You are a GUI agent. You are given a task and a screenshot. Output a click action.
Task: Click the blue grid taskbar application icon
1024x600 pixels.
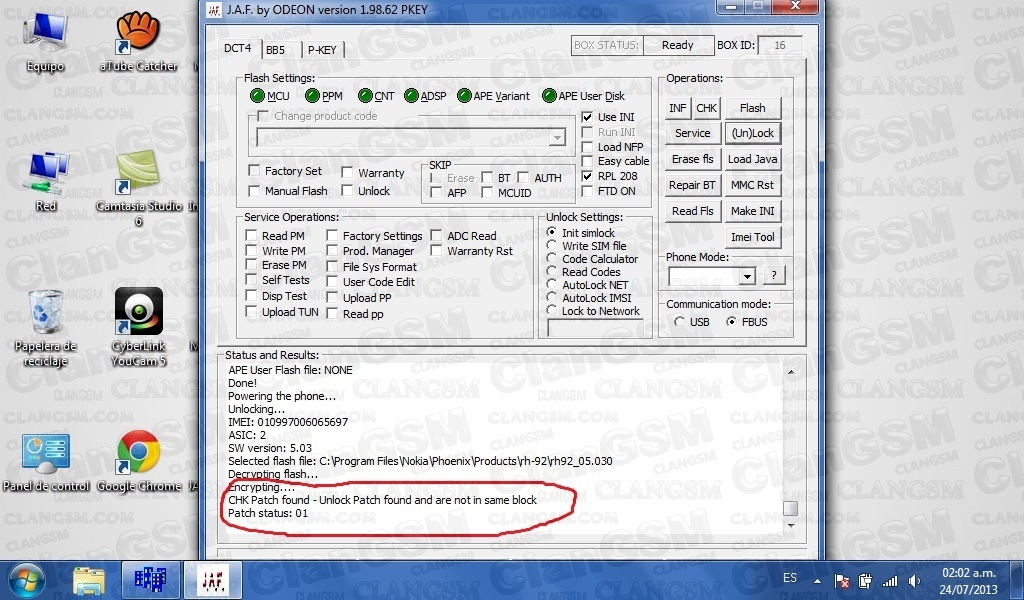[x=150, y=580]
